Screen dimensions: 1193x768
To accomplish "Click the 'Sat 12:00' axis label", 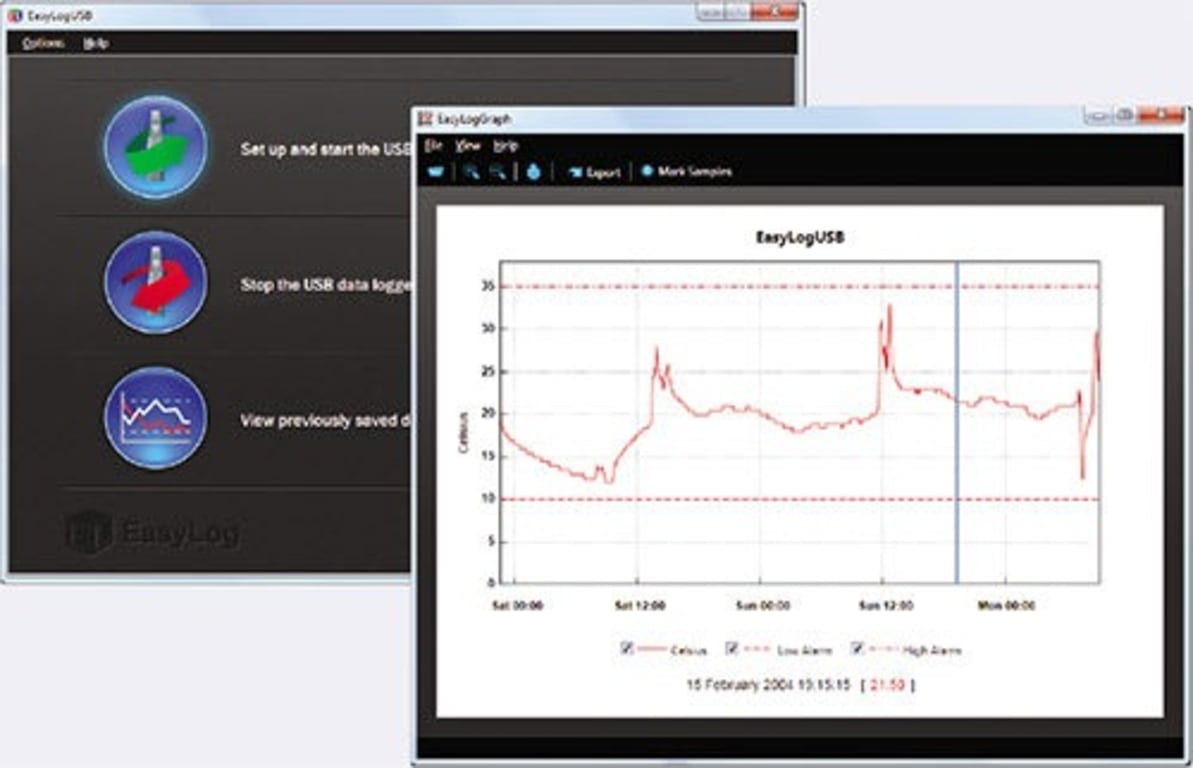I will click(639, 605).
